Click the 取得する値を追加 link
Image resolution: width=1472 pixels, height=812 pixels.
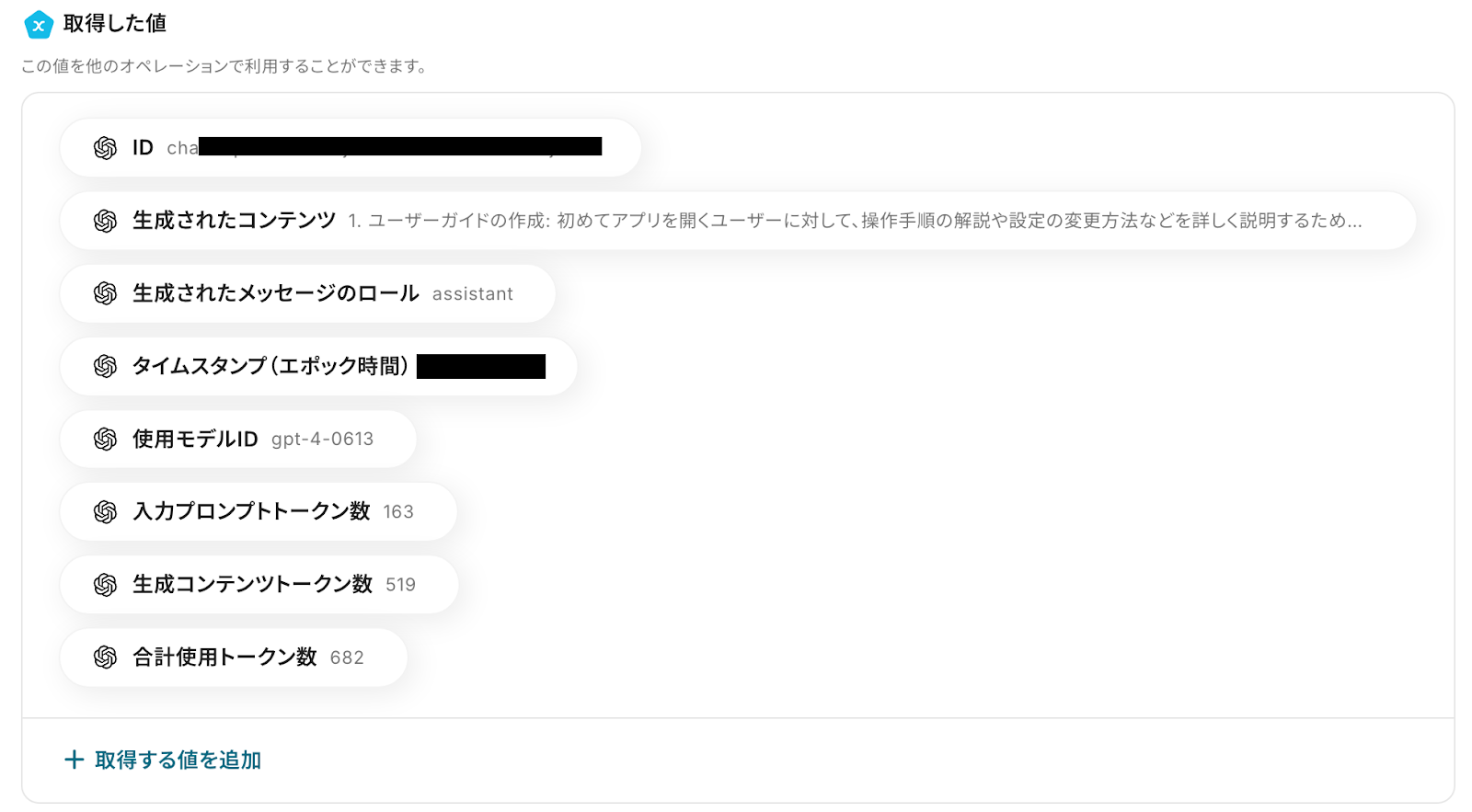pos(178,760)
